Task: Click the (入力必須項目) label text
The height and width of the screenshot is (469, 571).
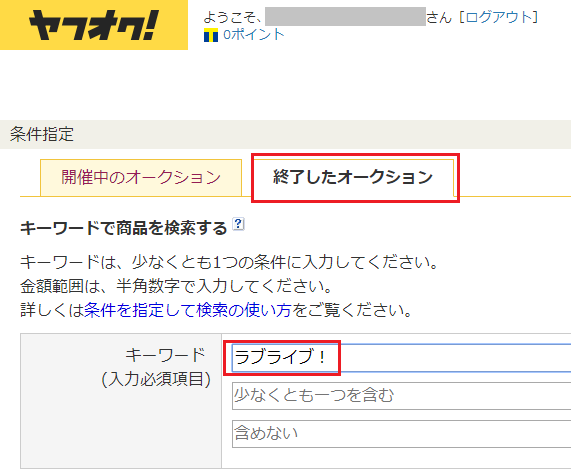Action: 156,379
